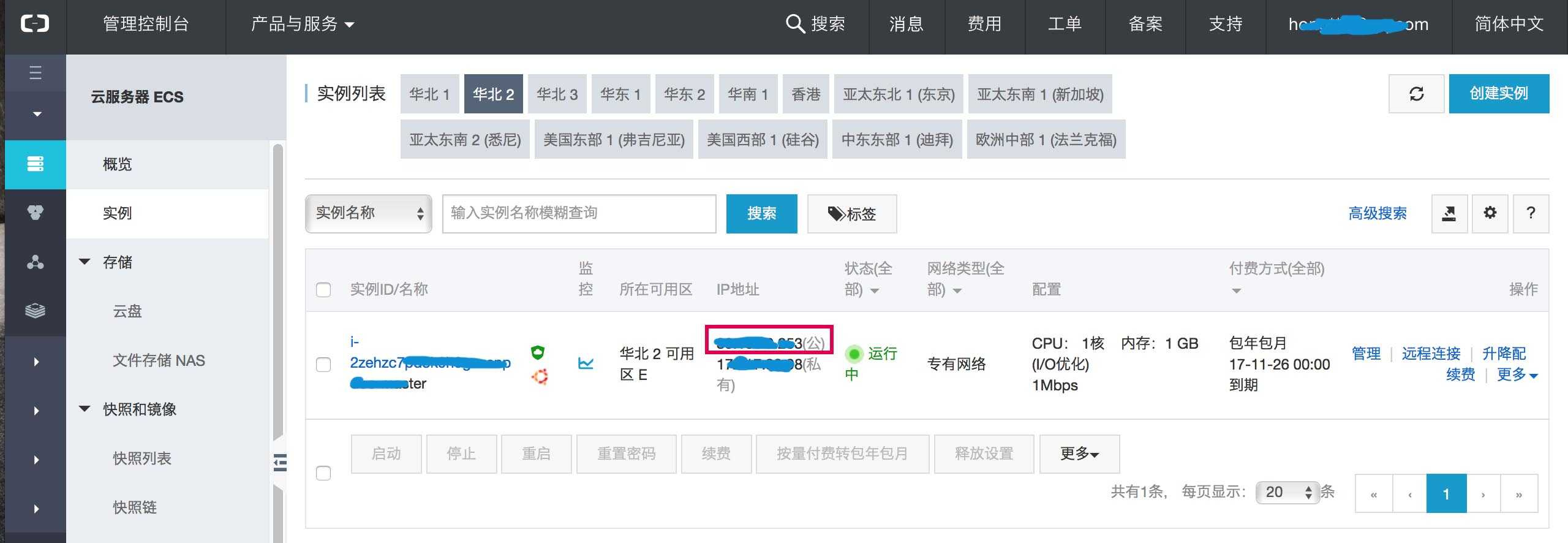Viewport: 1568px width, 543px height.
Task: Open the stacked layers icon in left rail
Action: pos(36,311)
